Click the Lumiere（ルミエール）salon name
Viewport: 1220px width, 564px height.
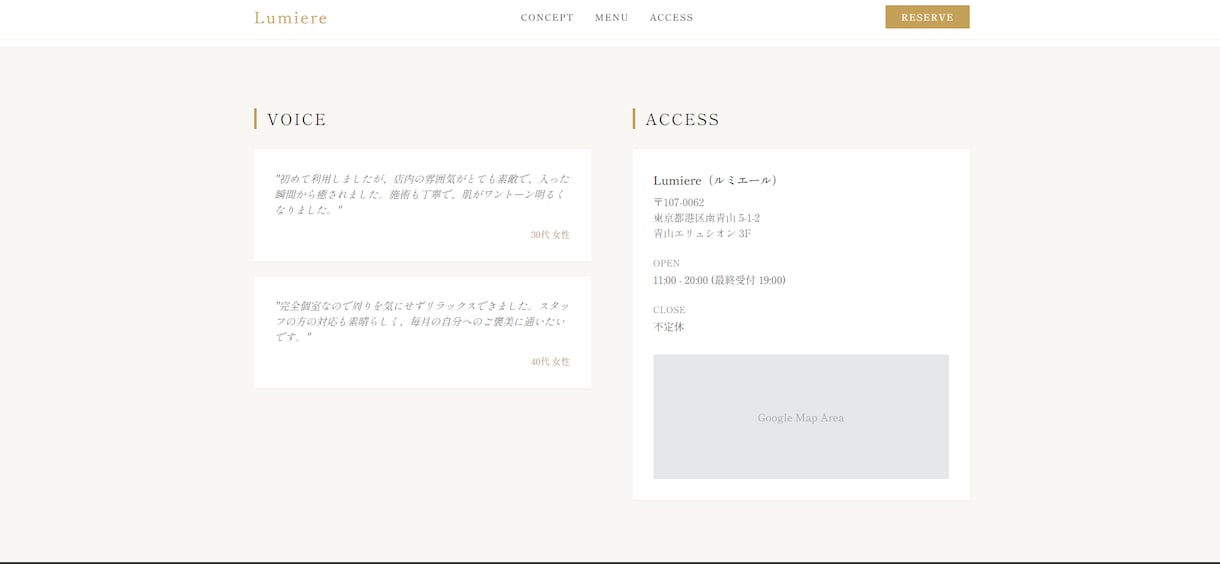[x=715, y=180]
